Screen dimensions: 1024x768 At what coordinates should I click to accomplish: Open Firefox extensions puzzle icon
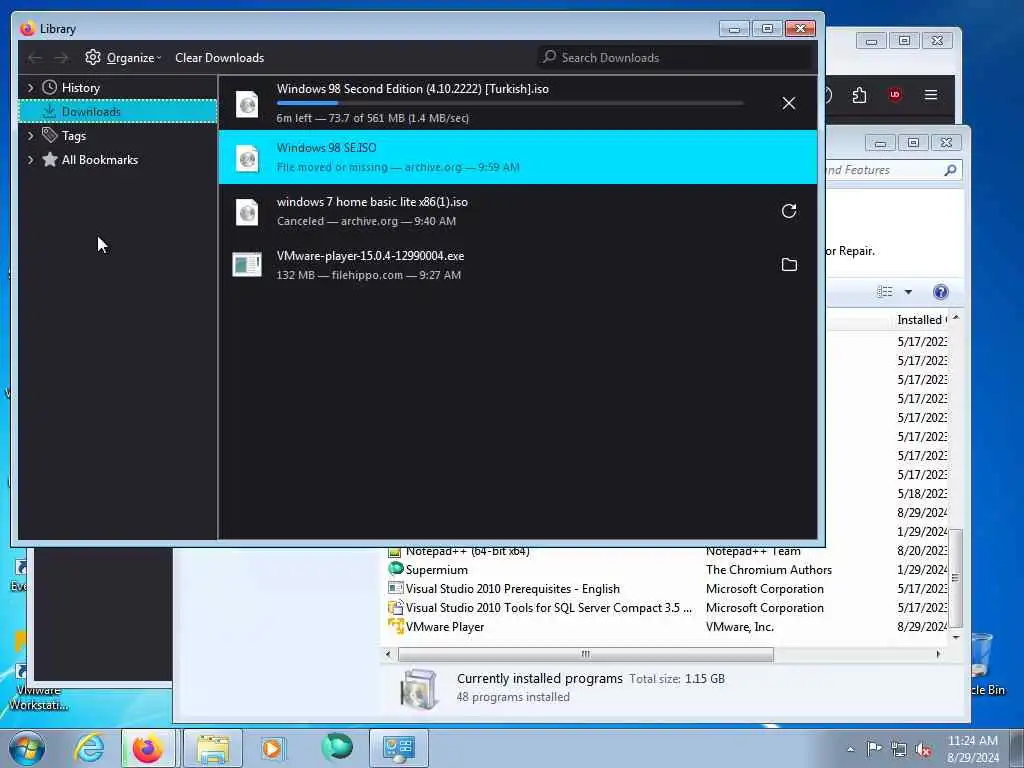pyautogui.click(x=859, y=95)
